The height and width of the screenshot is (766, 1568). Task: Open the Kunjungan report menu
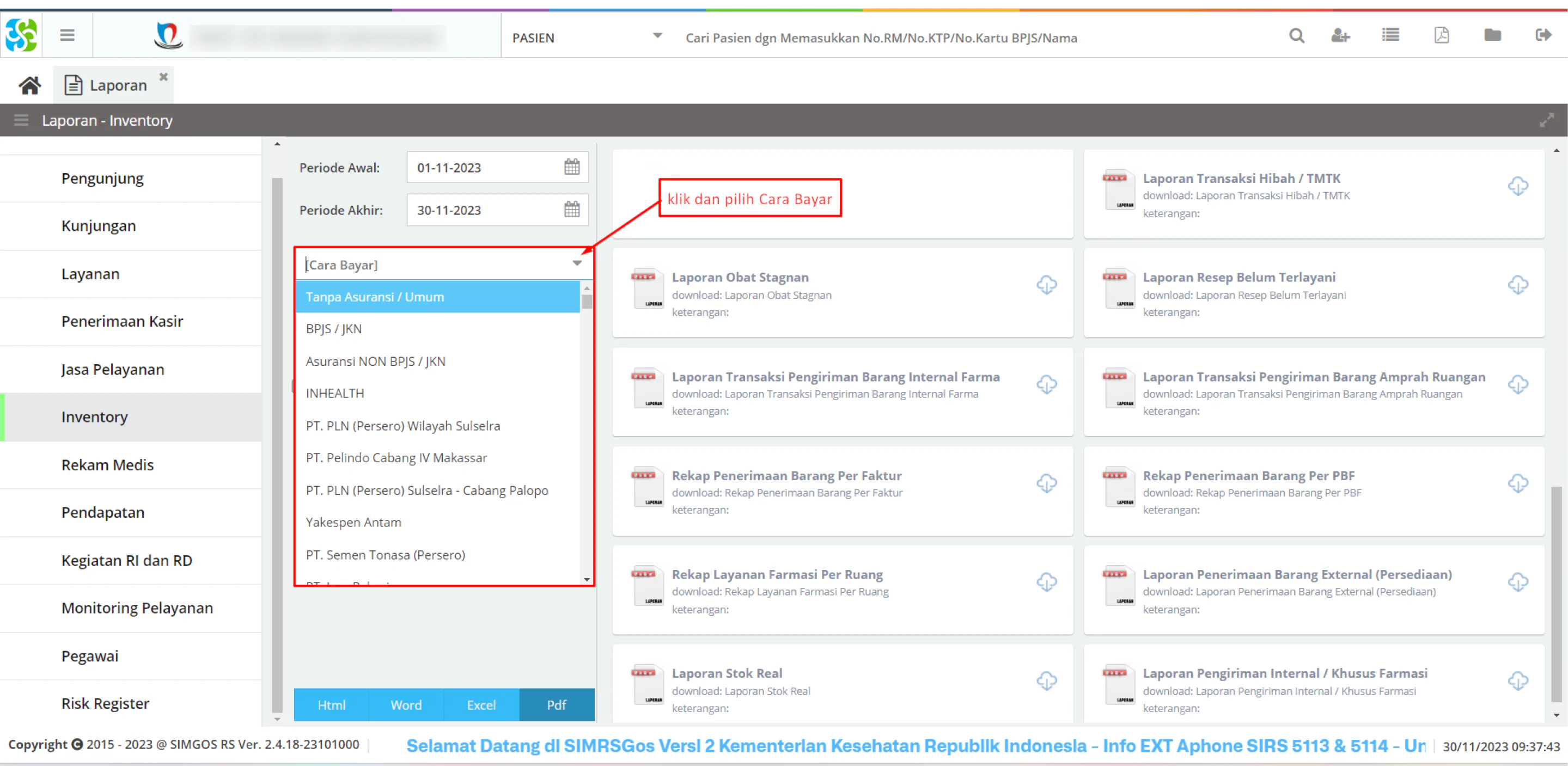pos(131,226)
